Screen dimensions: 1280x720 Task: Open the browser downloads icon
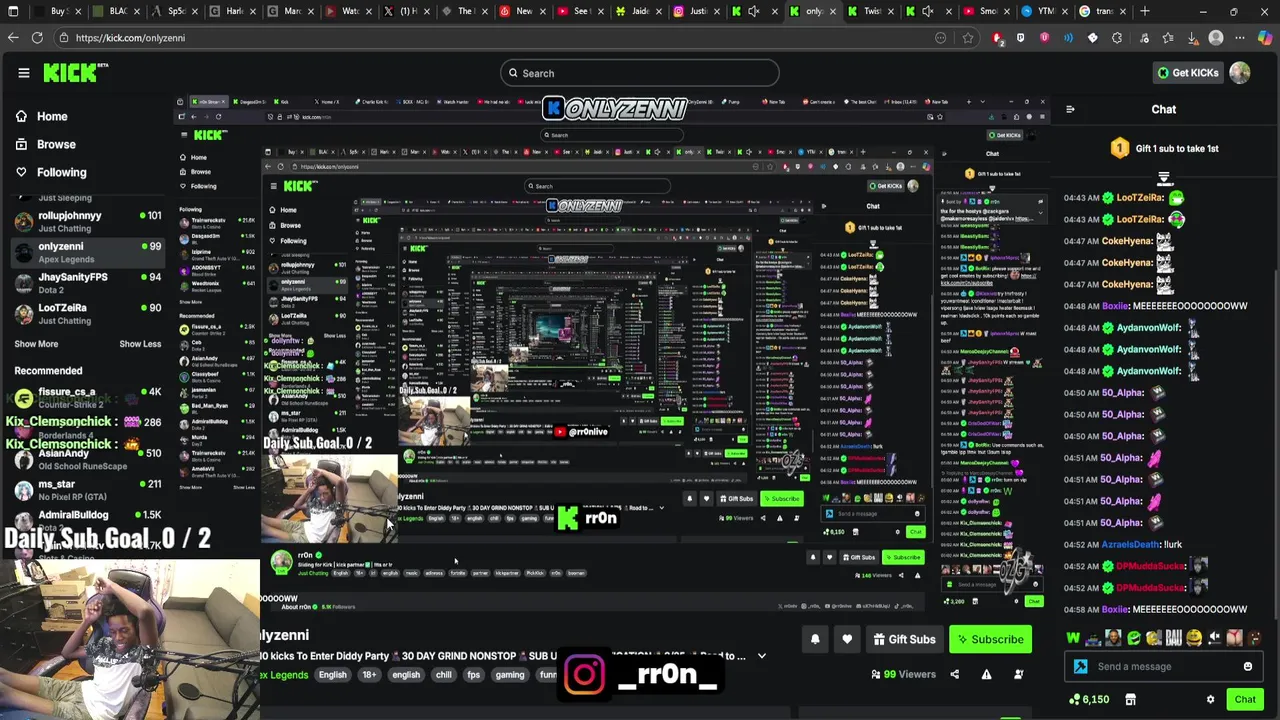point(1192,38)
